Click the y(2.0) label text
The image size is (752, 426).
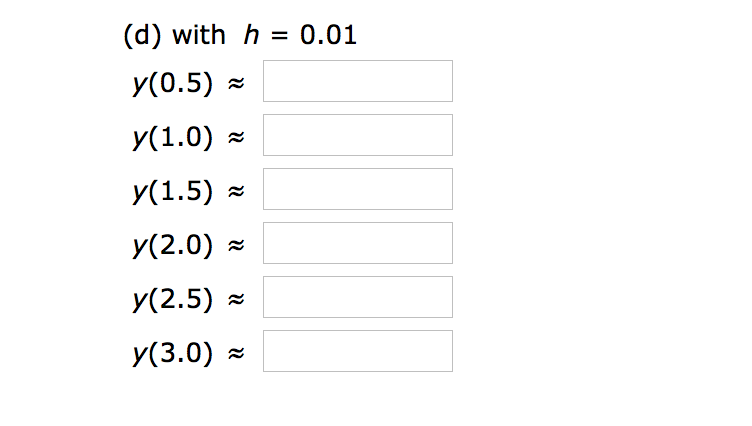click(173, 245)
